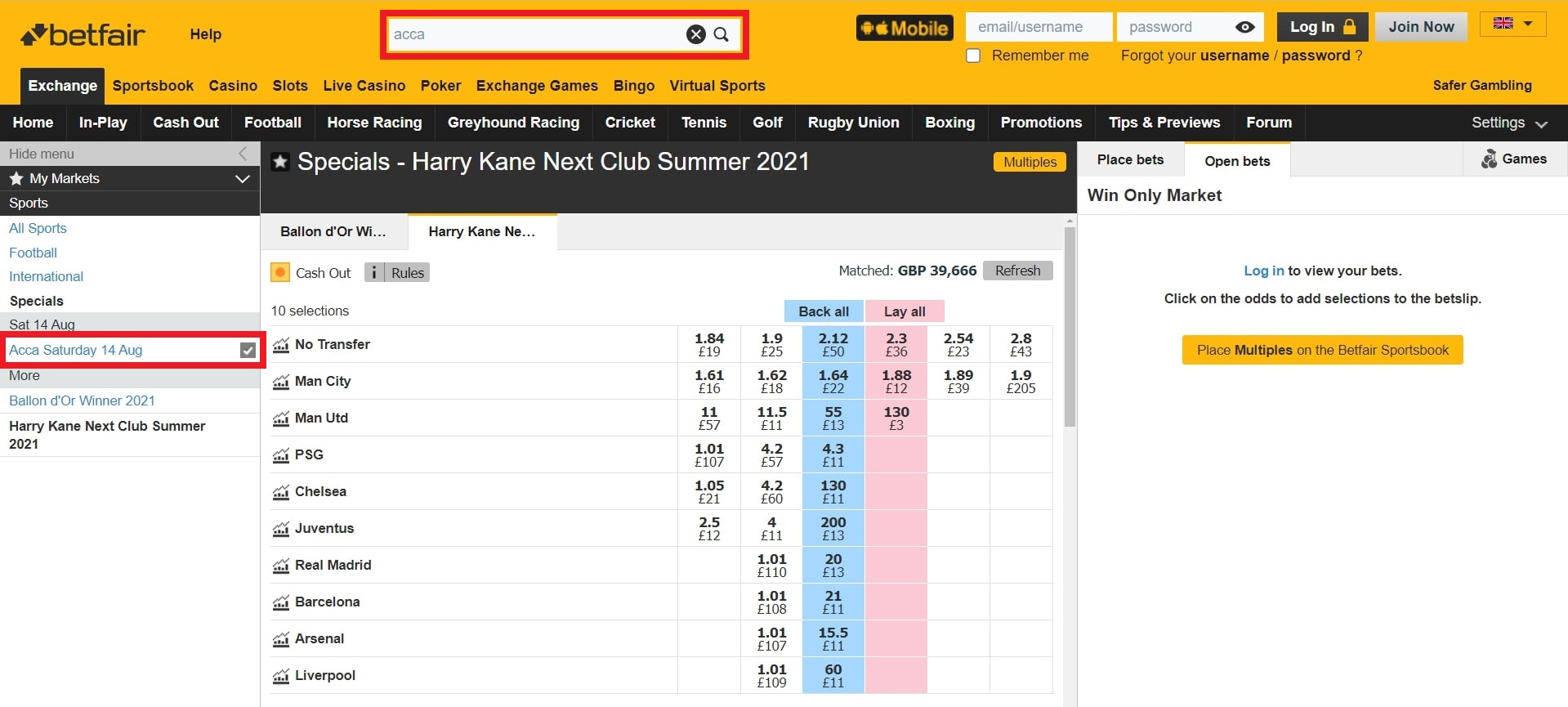Switch to the Place bets tab
The width and height of the screenshot is (1568, 707).
pyautogui.click(x=1130, y=159)
